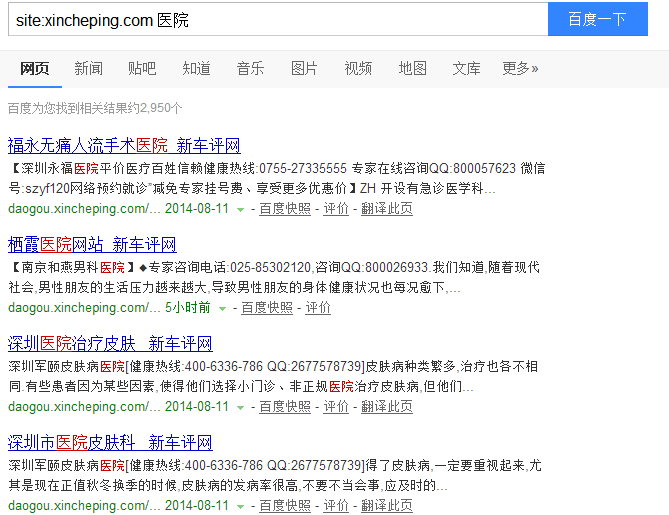Click snippet text starting 【深圳永福医院平价医疗
The height and width of the screenshot is (515, 669).
point(276,178)
